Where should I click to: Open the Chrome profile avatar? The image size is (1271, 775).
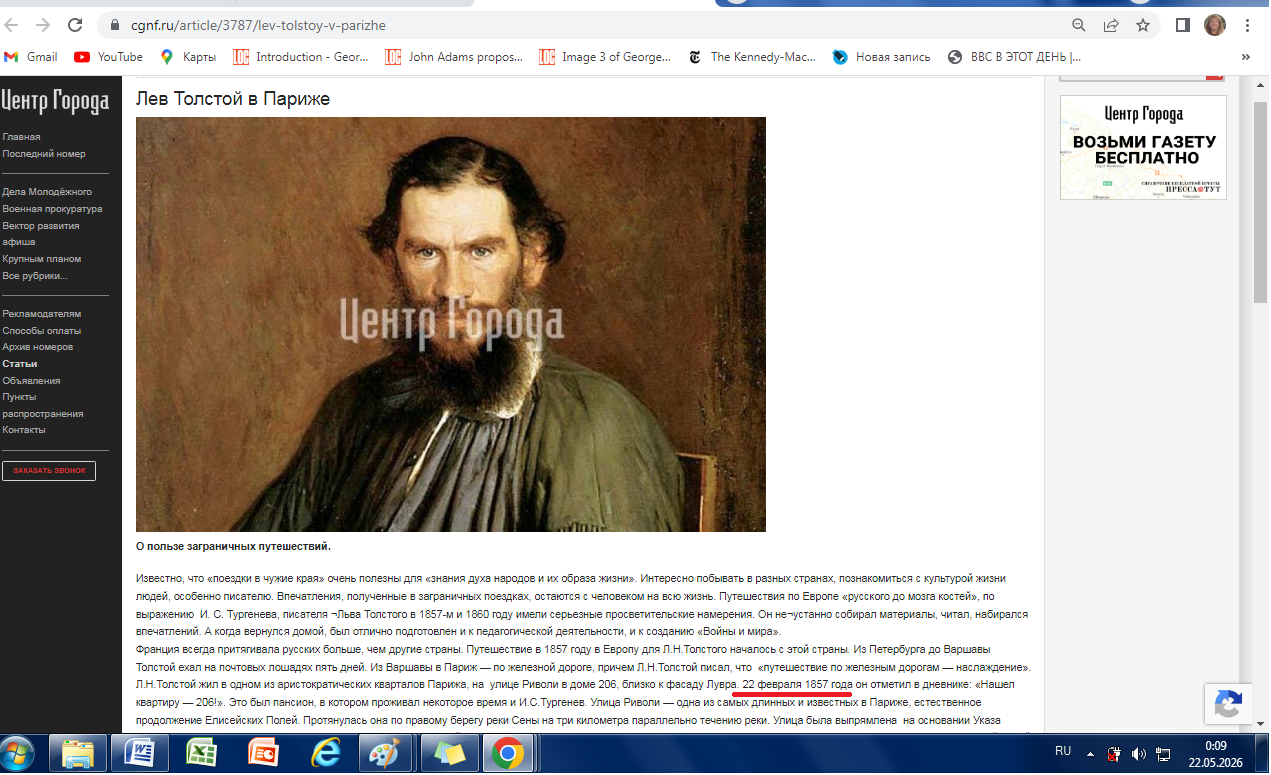click(1215, 25)
